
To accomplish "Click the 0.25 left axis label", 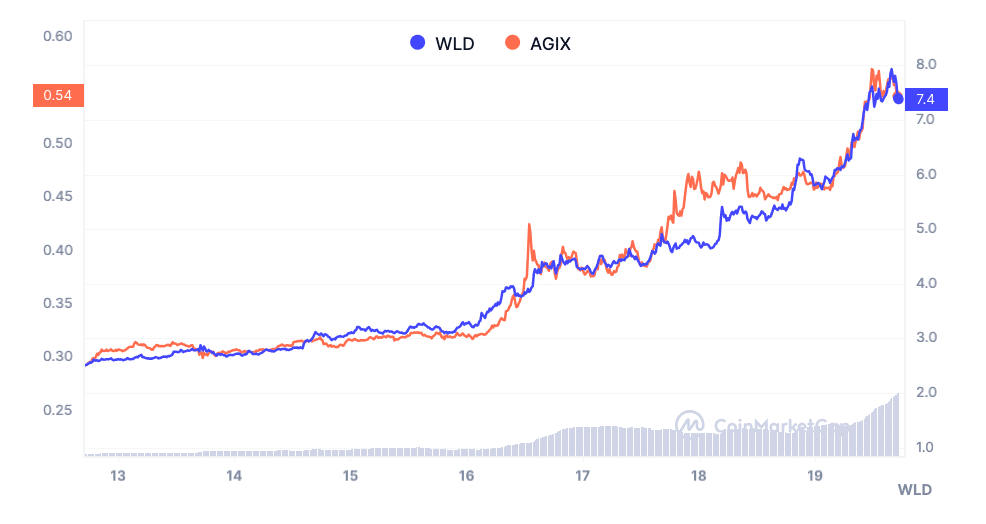I will [58, 410].
